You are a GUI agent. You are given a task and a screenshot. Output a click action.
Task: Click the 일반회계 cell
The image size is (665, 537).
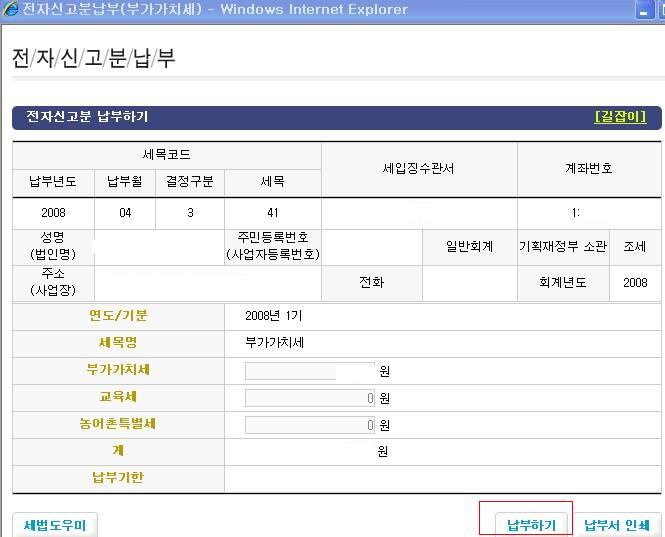point(469,246)
